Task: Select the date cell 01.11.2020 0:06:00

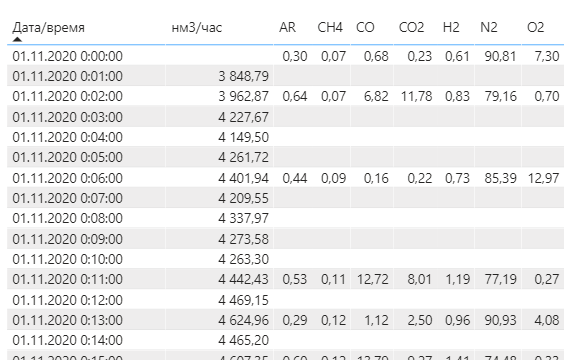Action: (67, 178)
